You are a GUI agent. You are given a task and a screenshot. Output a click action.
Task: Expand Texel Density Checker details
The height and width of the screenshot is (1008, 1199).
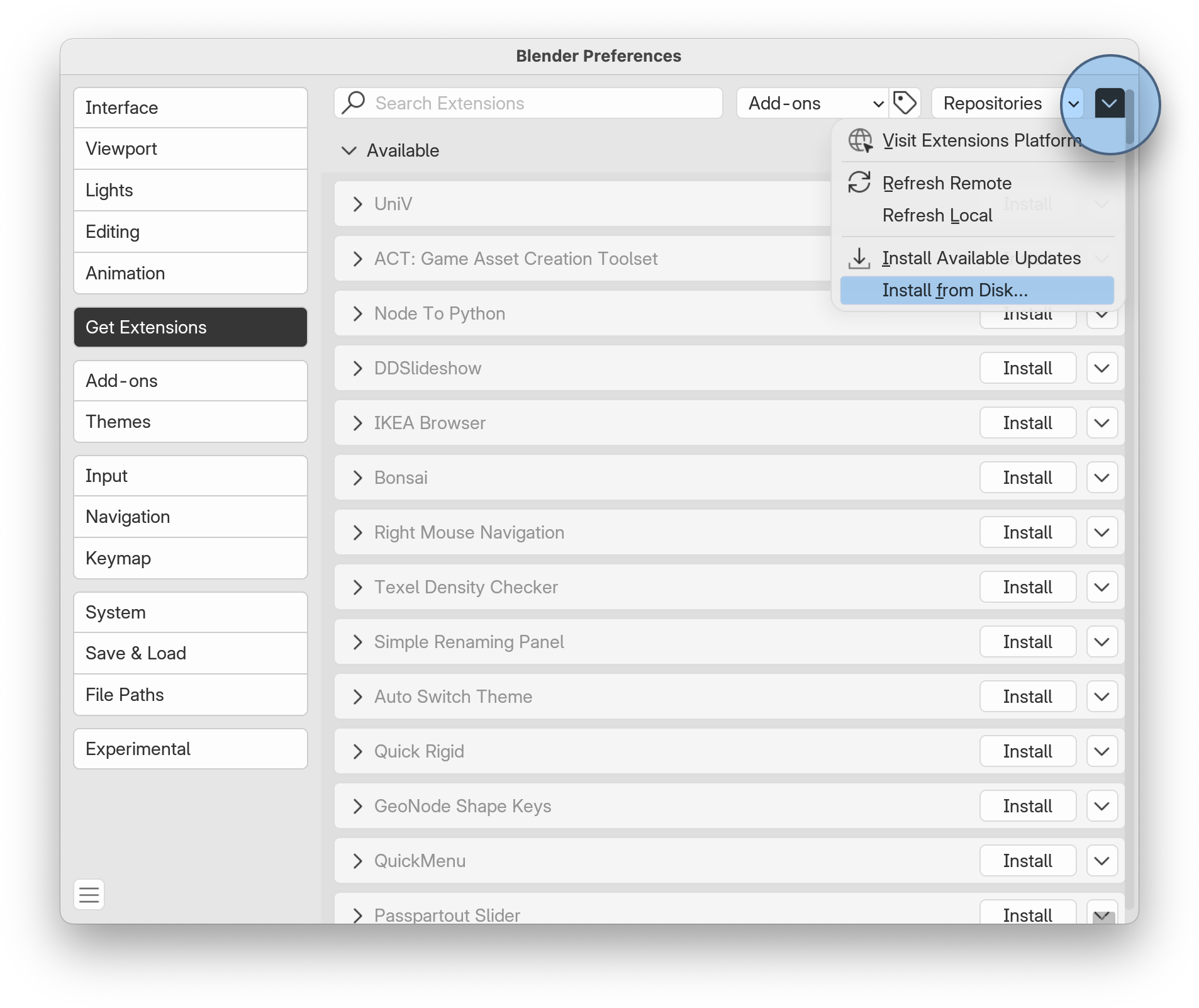tap(358, 587)
